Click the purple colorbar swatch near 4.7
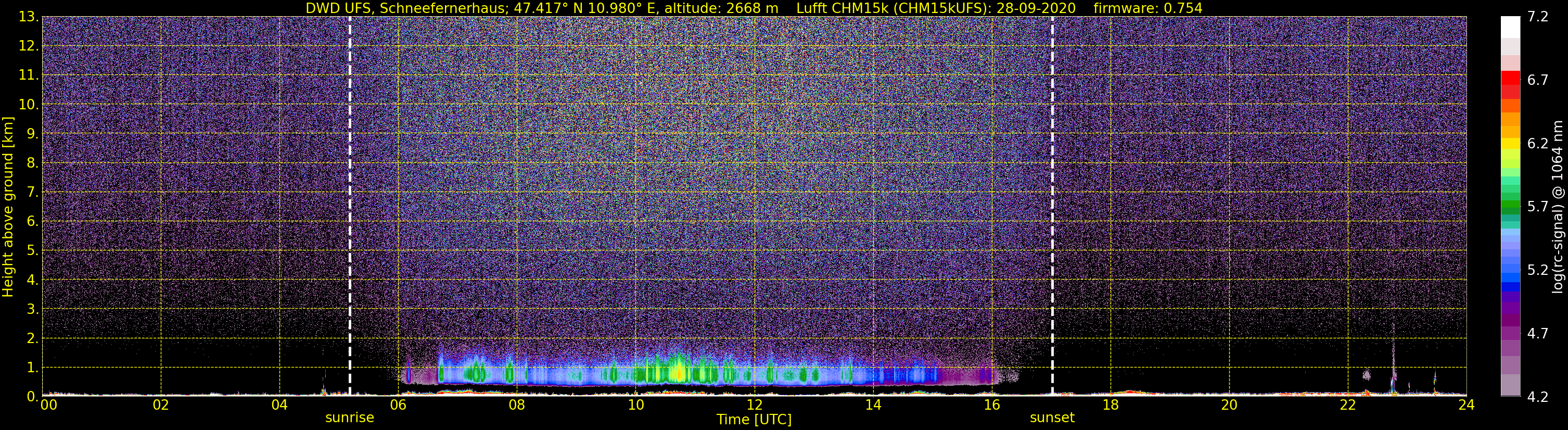Image resolution: width=1568 pixels, height=430 pixels. coord(1510,334)
